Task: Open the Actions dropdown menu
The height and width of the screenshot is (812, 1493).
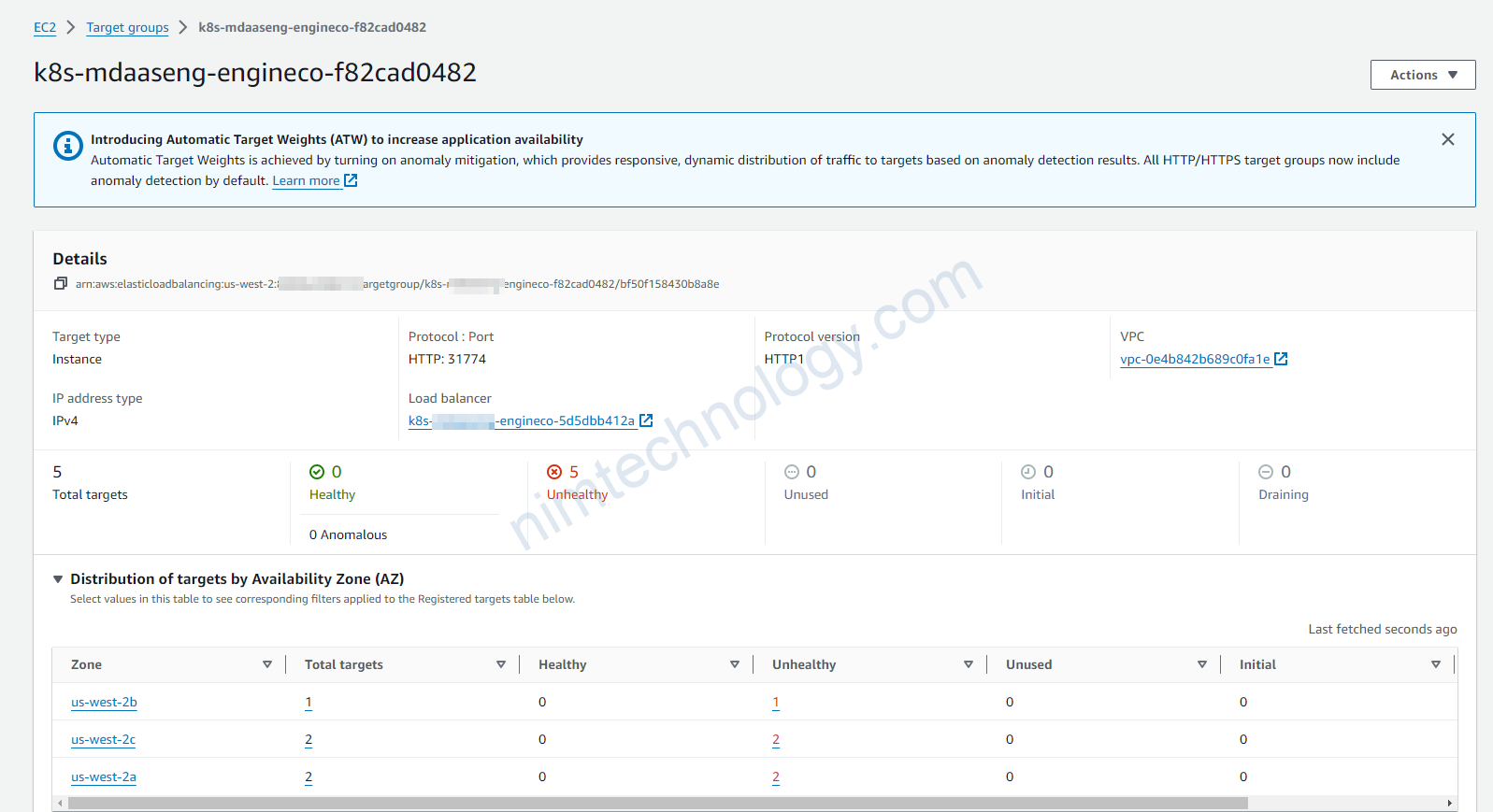Action: click(1422, 75)
